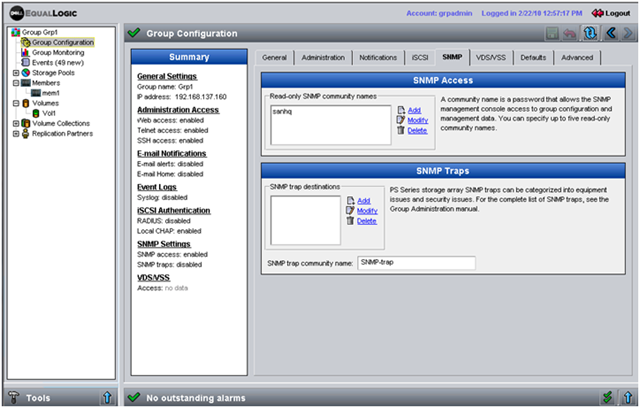Image resolution: width=640 pixels, height=408 pixels.
Task: Click the Vol1 volume icon
Action: [36, 113]
